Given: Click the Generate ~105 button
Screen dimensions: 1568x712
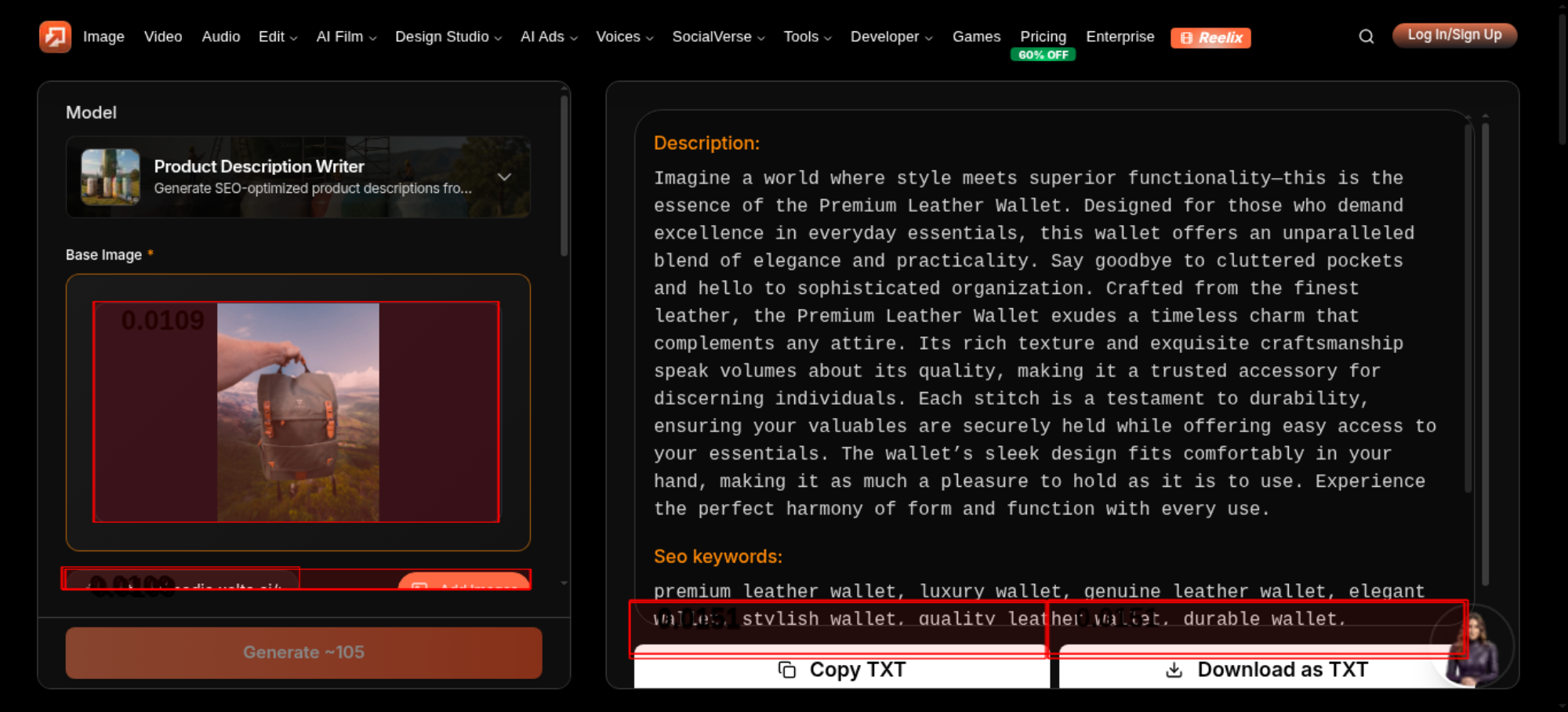Looking at the screenshot, I should click(x=304, y=652).
